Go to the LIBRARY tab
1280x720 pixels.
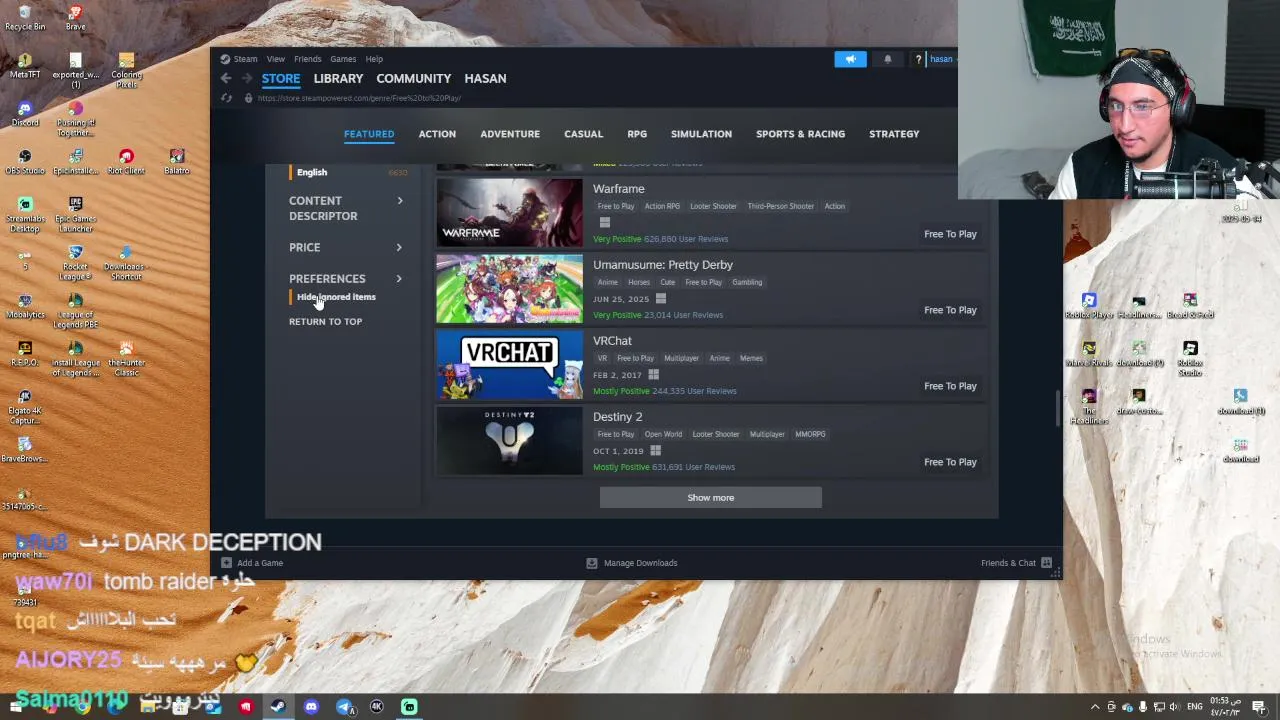tap(338, 78)
